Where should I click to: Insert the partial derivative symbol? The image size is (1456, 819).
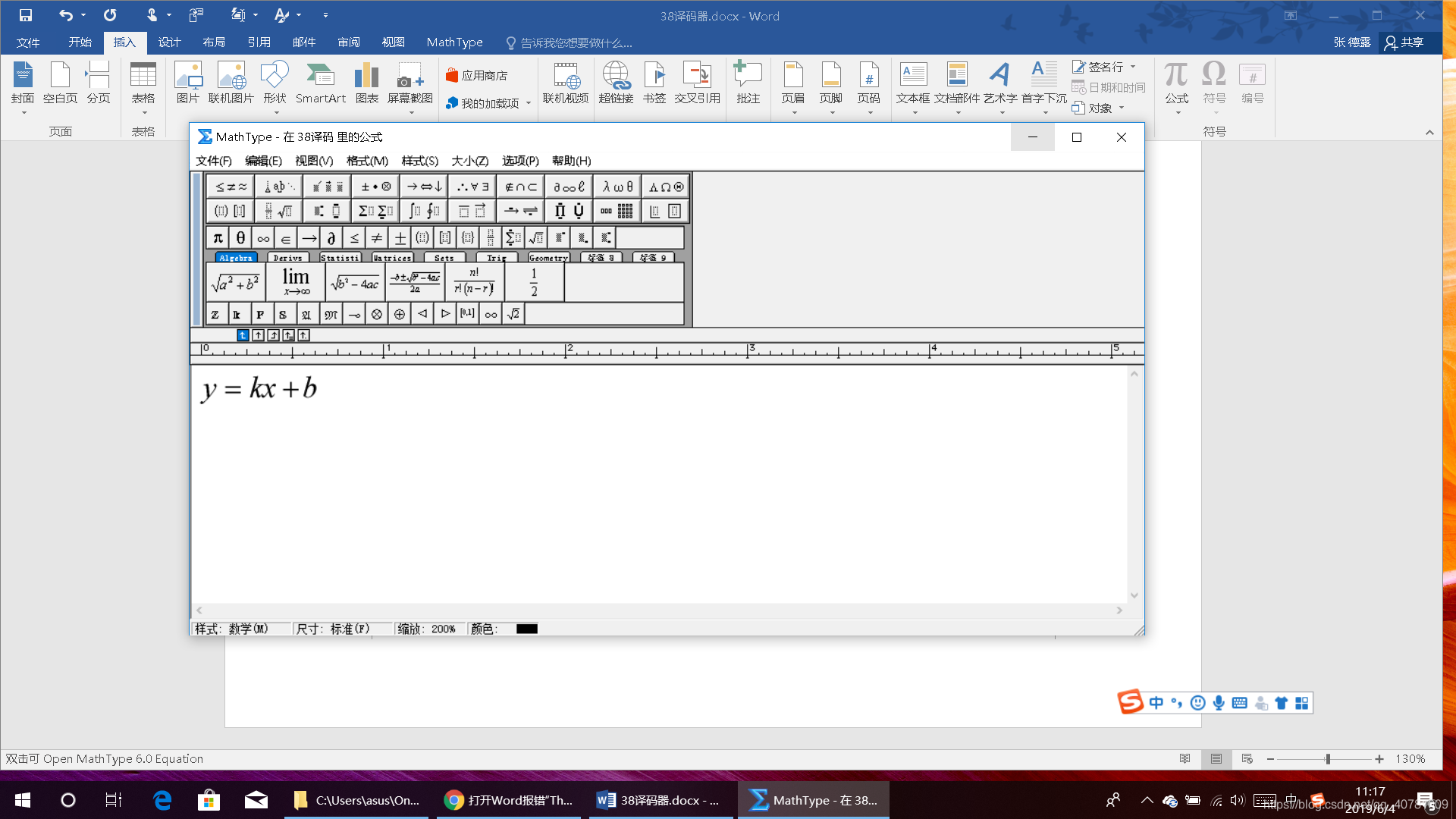tap(331, 238)
